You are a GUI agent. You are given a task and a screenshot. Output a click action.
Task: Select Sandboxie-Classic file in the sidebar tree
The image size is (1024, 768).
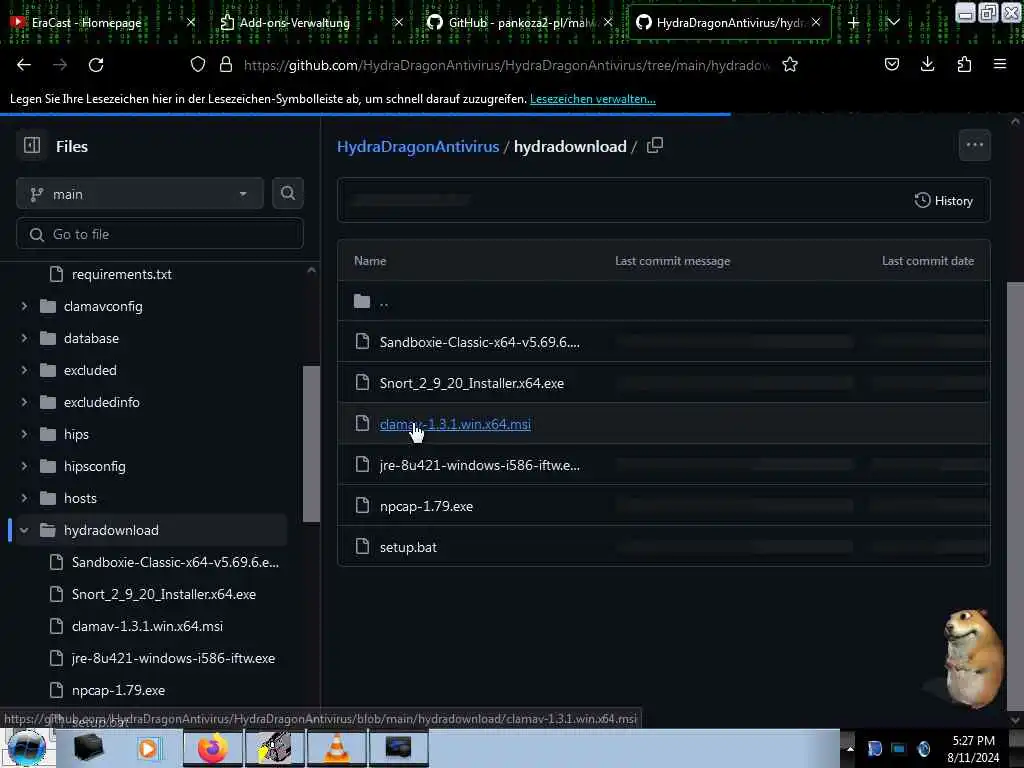coord(175,562)
